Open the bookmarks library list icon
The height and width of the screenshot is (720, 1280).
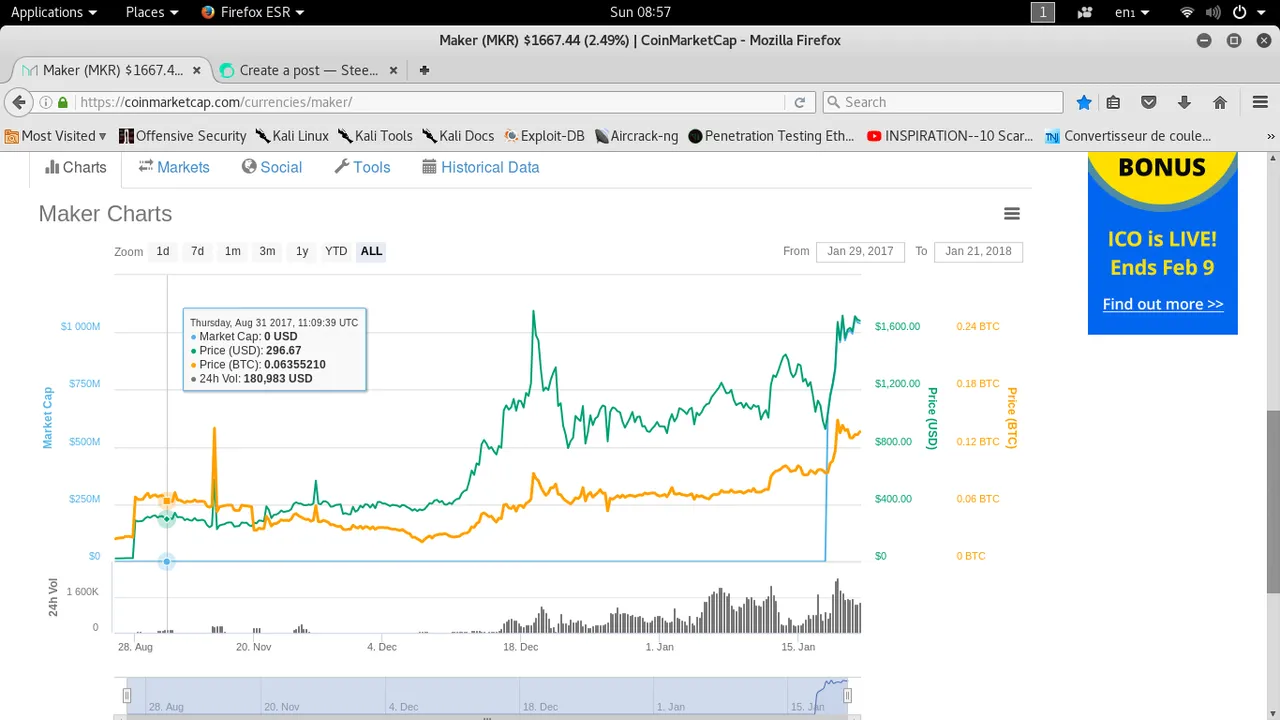tap(1113, 102)
